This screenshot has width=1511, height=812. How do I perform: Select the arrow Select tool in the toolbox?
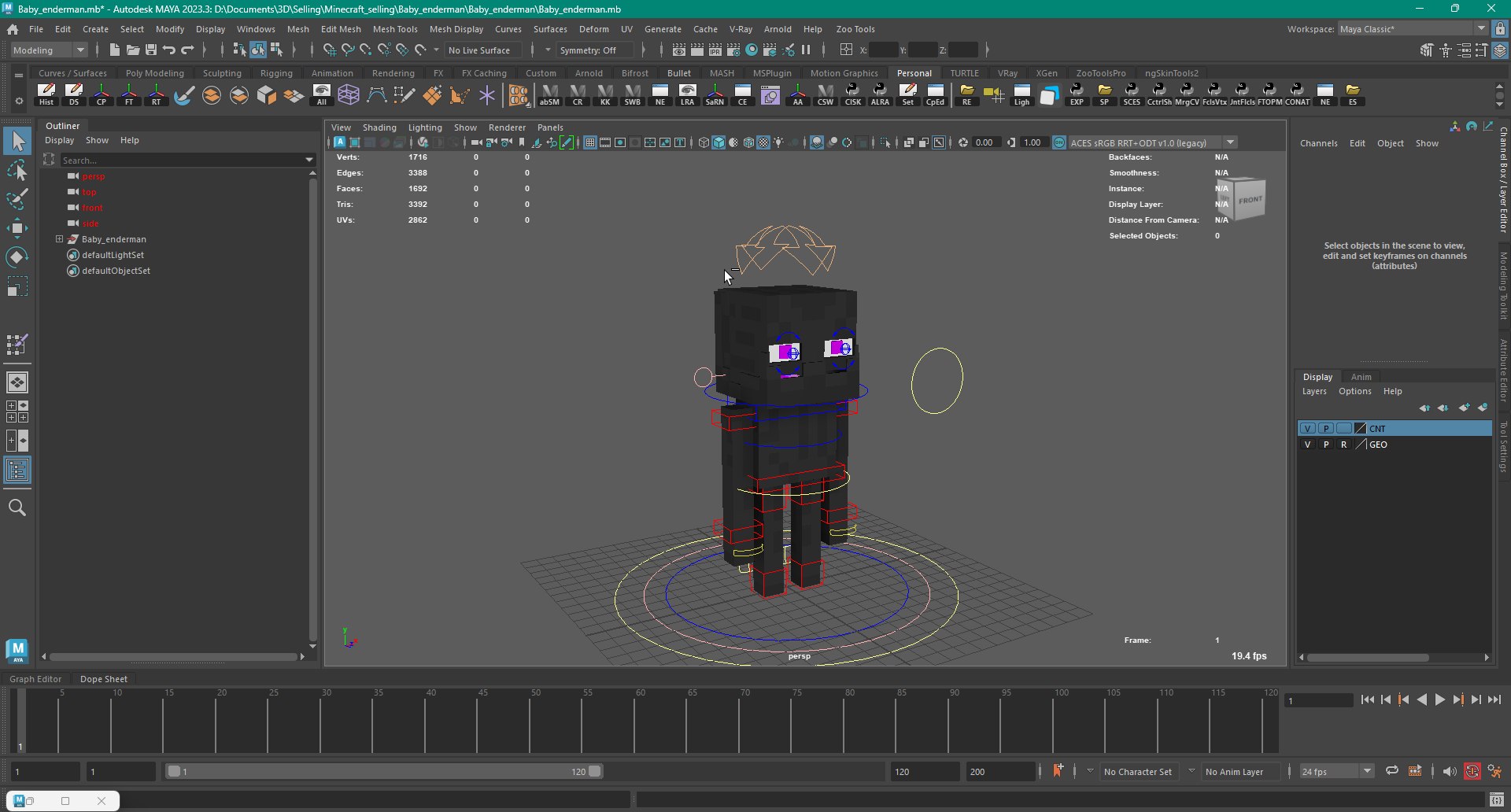coord(17,142)
